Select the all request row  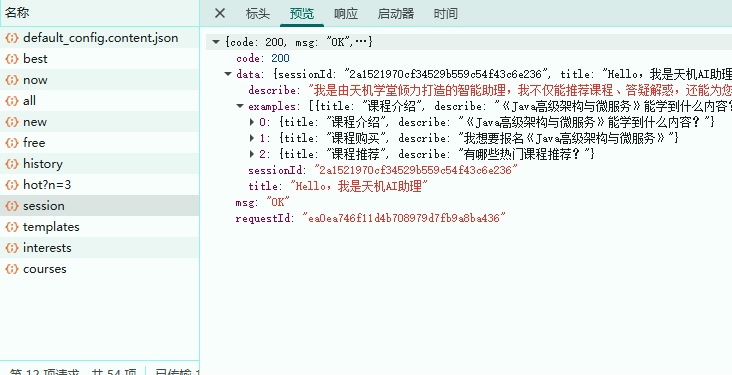[x=99, y=101]
